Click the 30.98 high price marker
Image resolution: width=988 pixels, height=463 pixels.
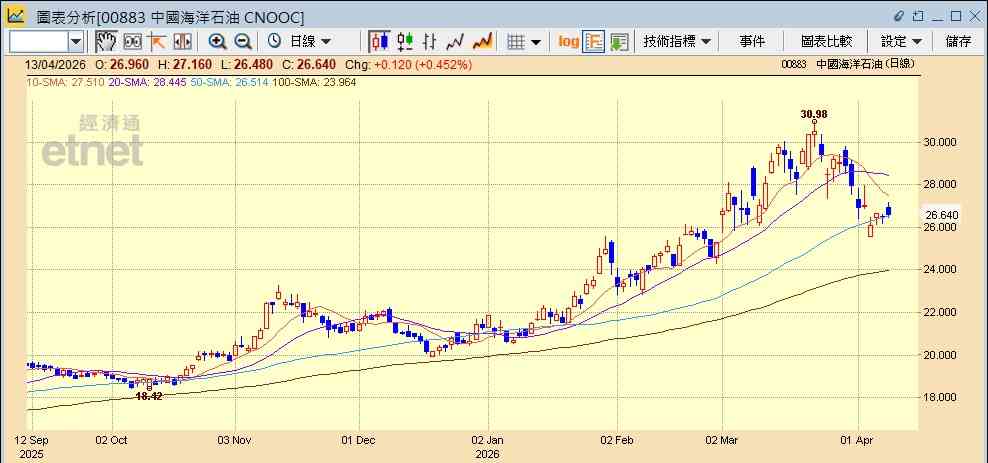coord(814,114)
